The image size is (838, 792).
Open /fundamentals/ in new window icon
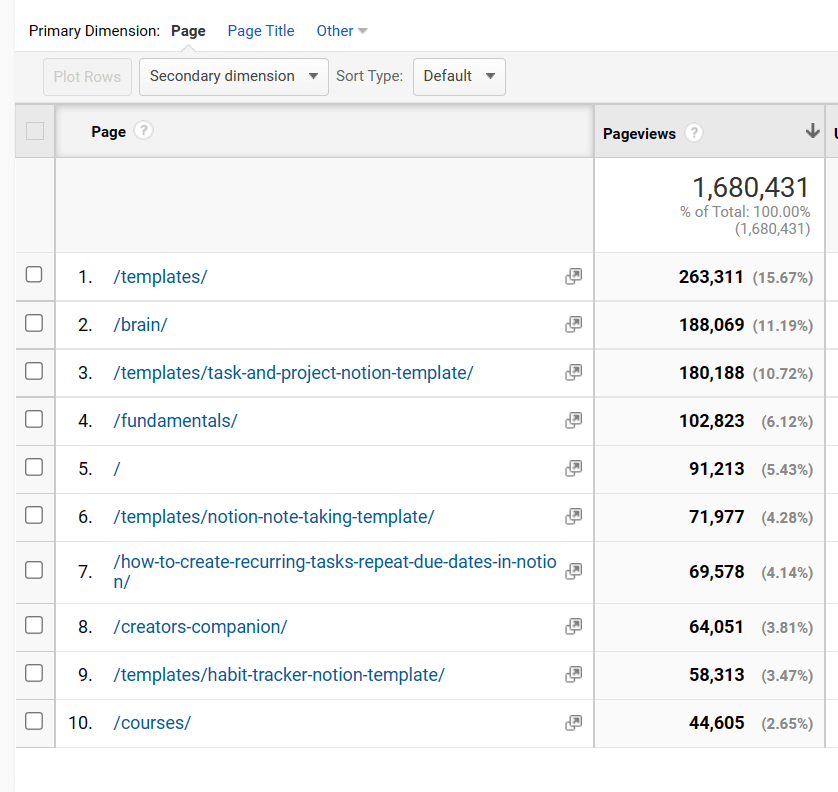point(573,421)
